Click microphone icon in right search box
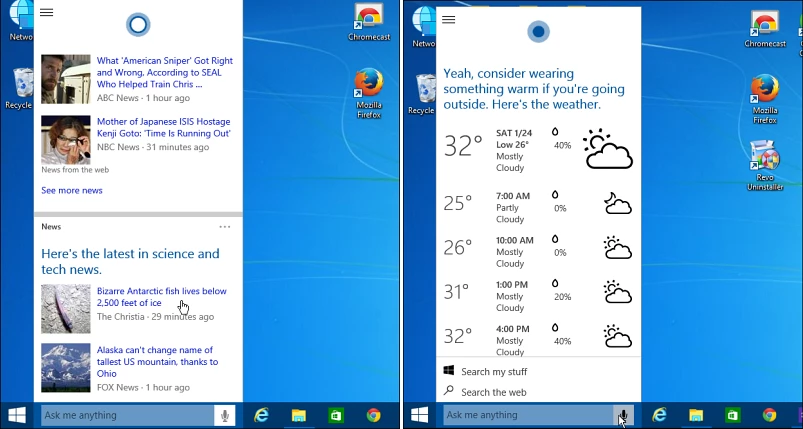The width and height of the screenshot is (803, 429). (x=624, y=415)
